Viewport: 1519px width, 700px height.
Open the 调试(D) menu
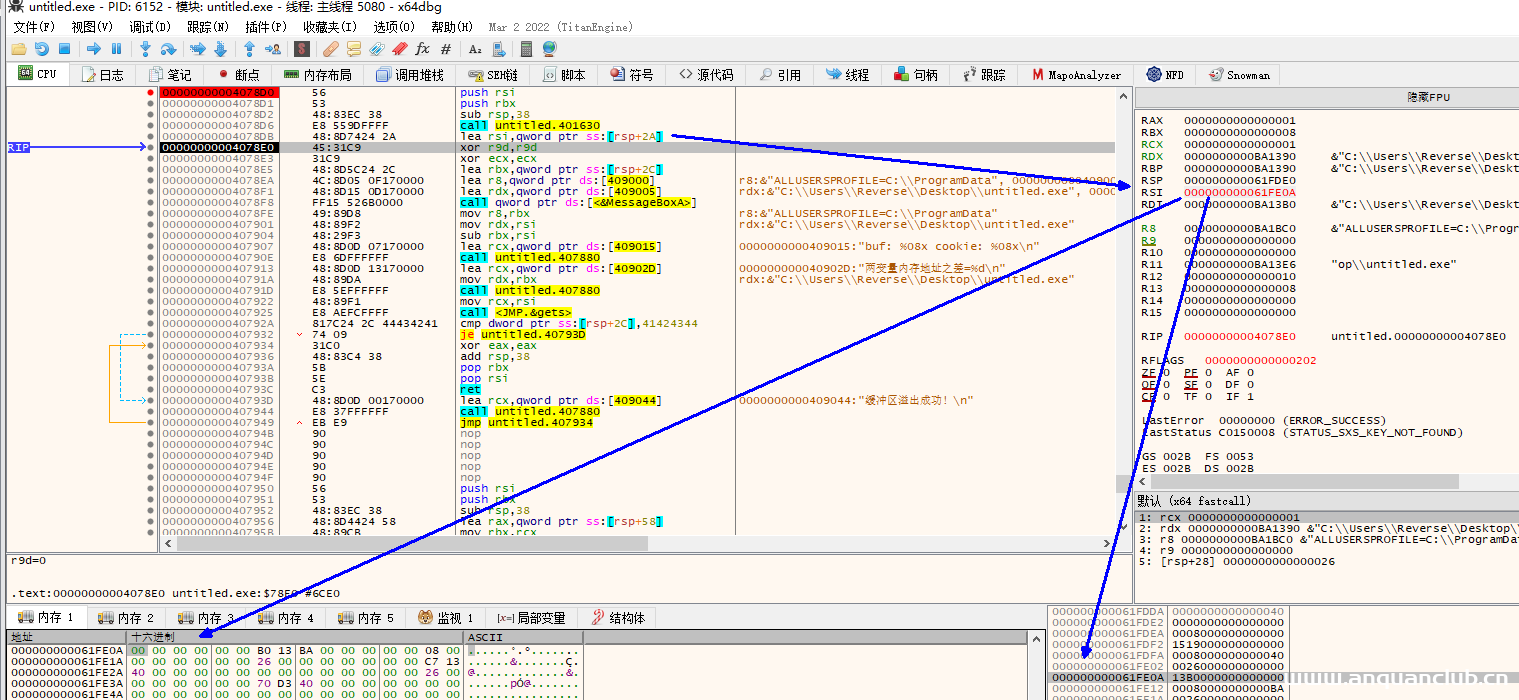point(148,27)
